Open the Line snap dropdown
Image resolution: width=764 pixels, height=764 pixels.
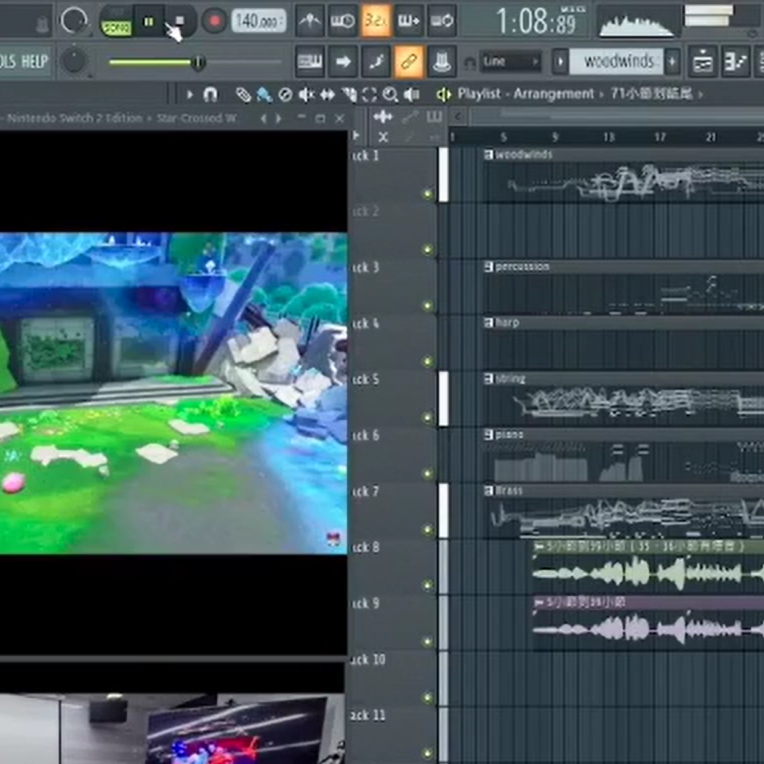point(510,62)
